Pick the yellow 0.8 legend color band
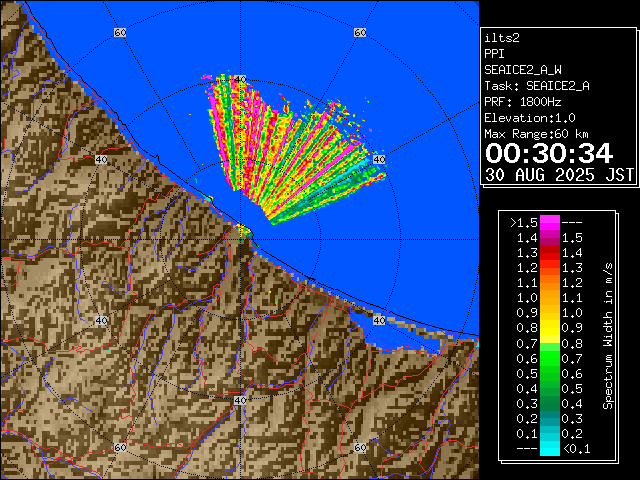The width and height of the screenshot is (640, 480). coord(549,327)
